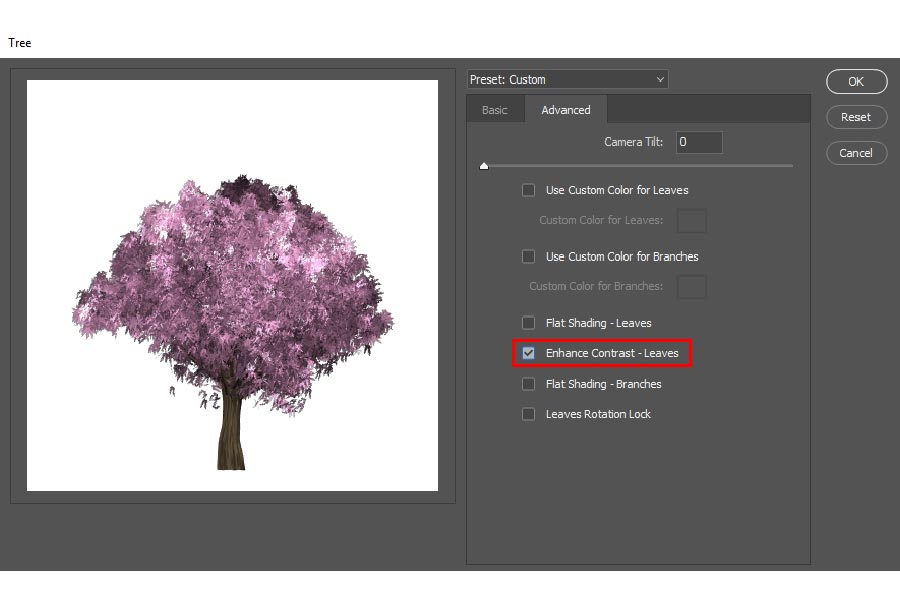Toggle Leaves Rotation Lock checkbox
900x600 pixels.
528,414
